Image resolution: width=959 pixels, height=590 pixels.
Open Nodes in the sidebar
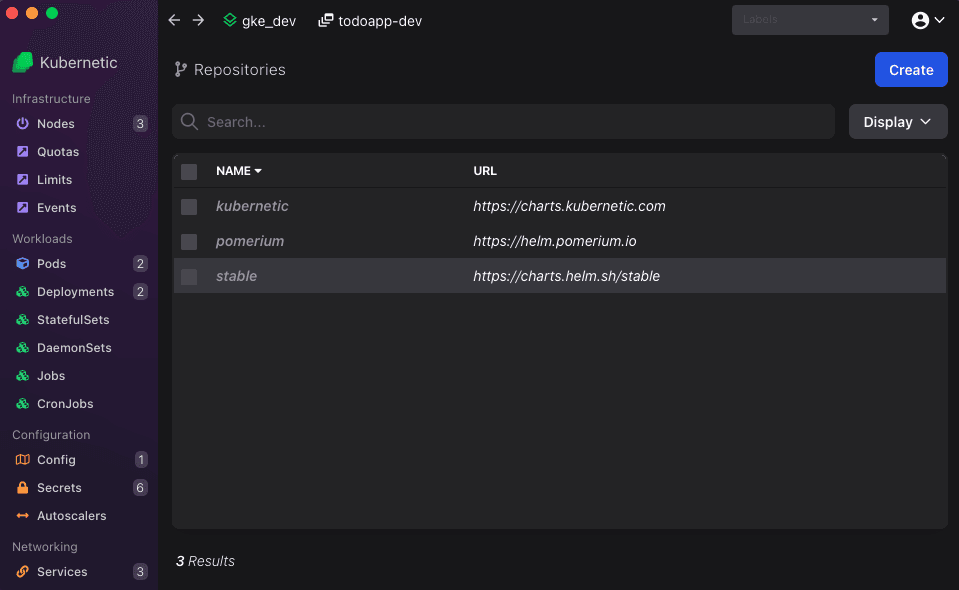[x=56, y=124]
